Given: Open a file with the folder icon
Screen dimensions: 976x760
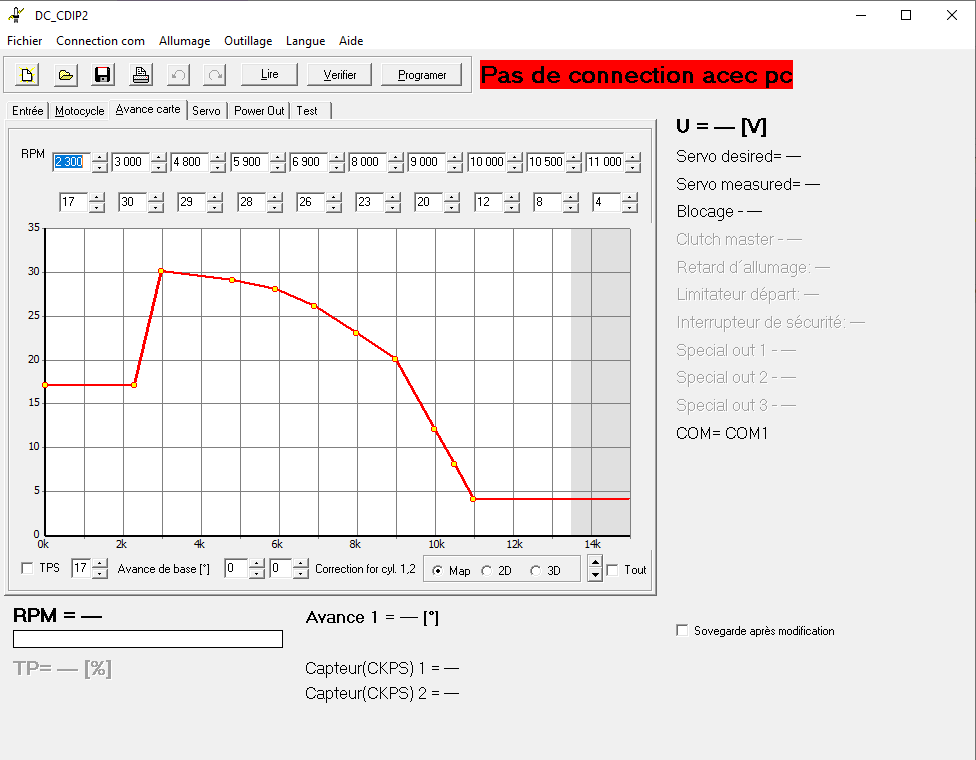Looking at the screenshot, I should pos(65,75).
